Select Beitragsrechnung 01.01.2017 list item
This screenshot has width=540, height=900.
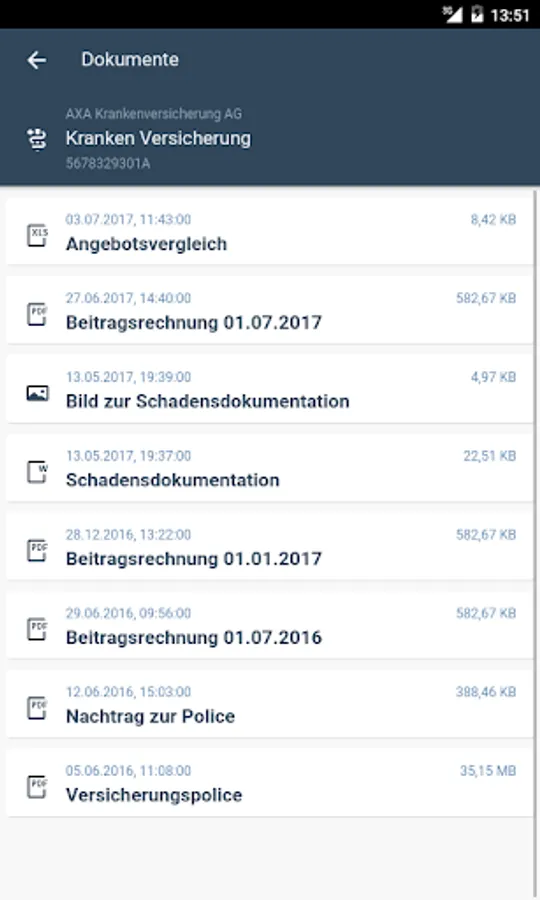point(270,546)
